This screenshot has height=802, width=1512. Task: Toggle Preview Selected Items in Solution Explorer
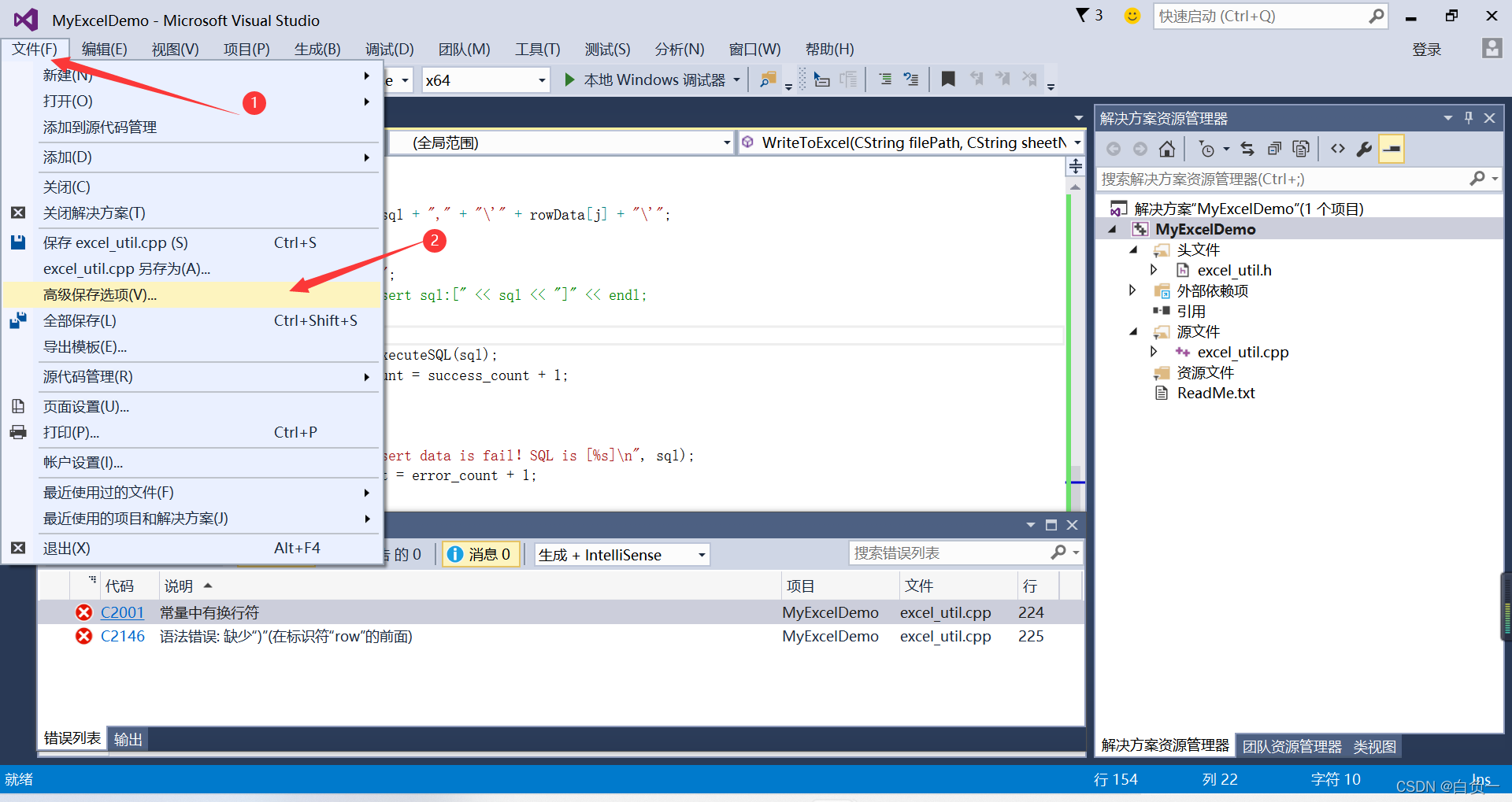point(1392,149)
